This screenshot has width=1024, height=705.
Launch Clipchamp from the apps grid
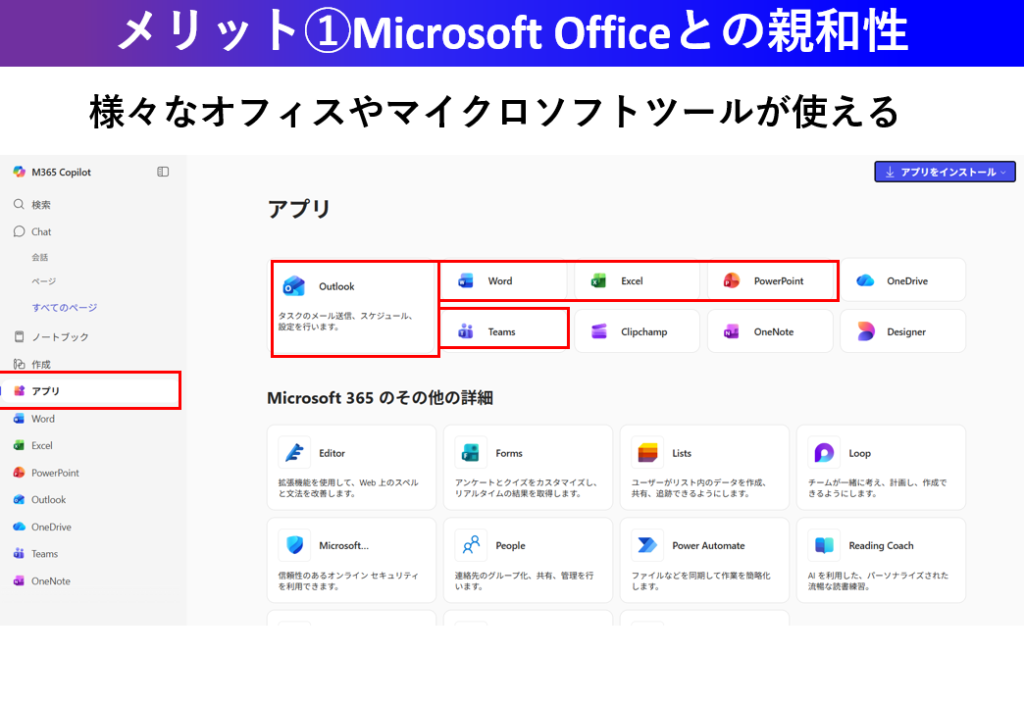634,331
